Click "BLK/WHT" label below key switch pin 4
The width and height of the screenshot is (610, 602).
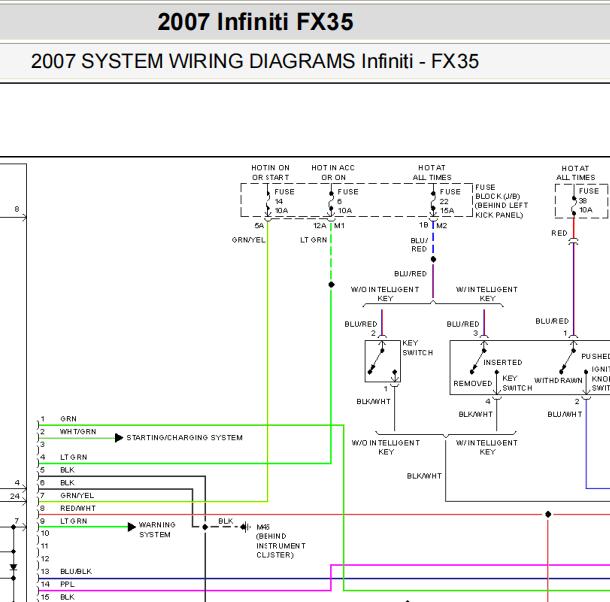pyautogui.click(x=475, y=414)
